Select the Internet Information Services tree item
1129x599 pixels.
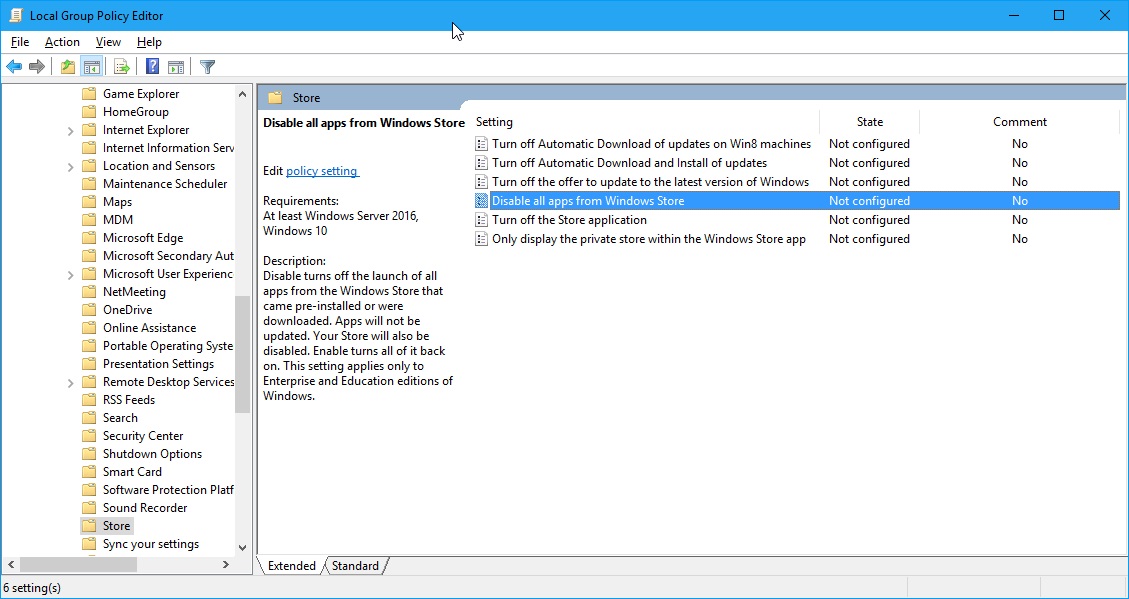coord(168,148)
